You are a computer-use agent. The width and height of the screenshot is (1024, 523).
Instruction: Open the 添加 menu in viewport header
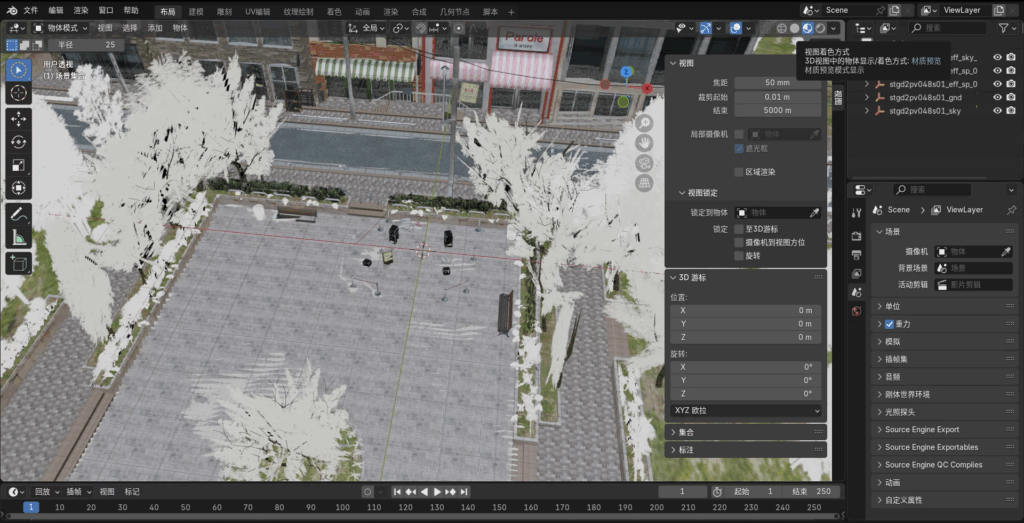pos(155,28)
